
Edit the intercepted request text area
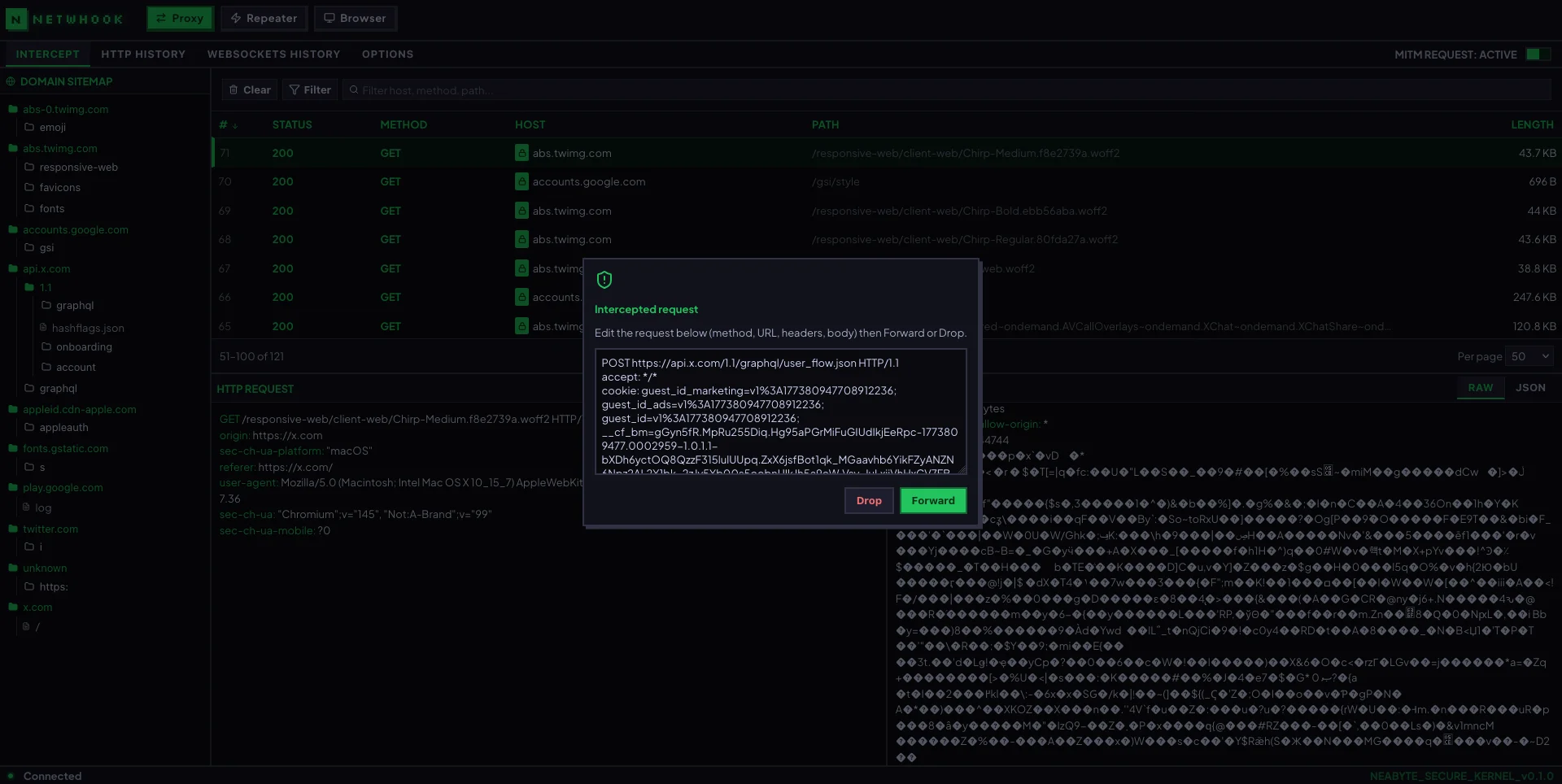[x=781, y=412]
